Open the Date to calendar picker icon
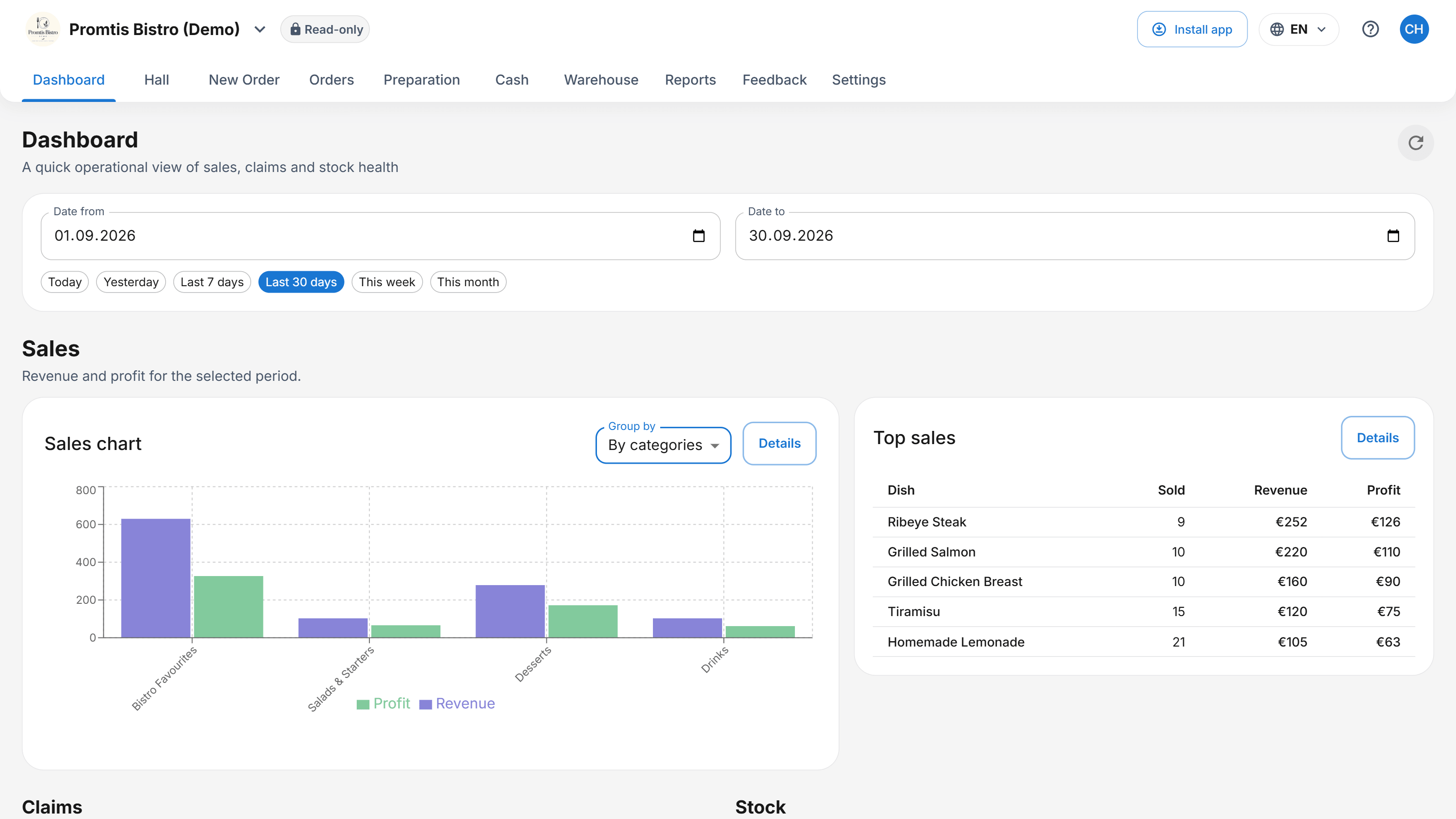The width and height of the screenshot is (1456, 819). click(1393, 236)
